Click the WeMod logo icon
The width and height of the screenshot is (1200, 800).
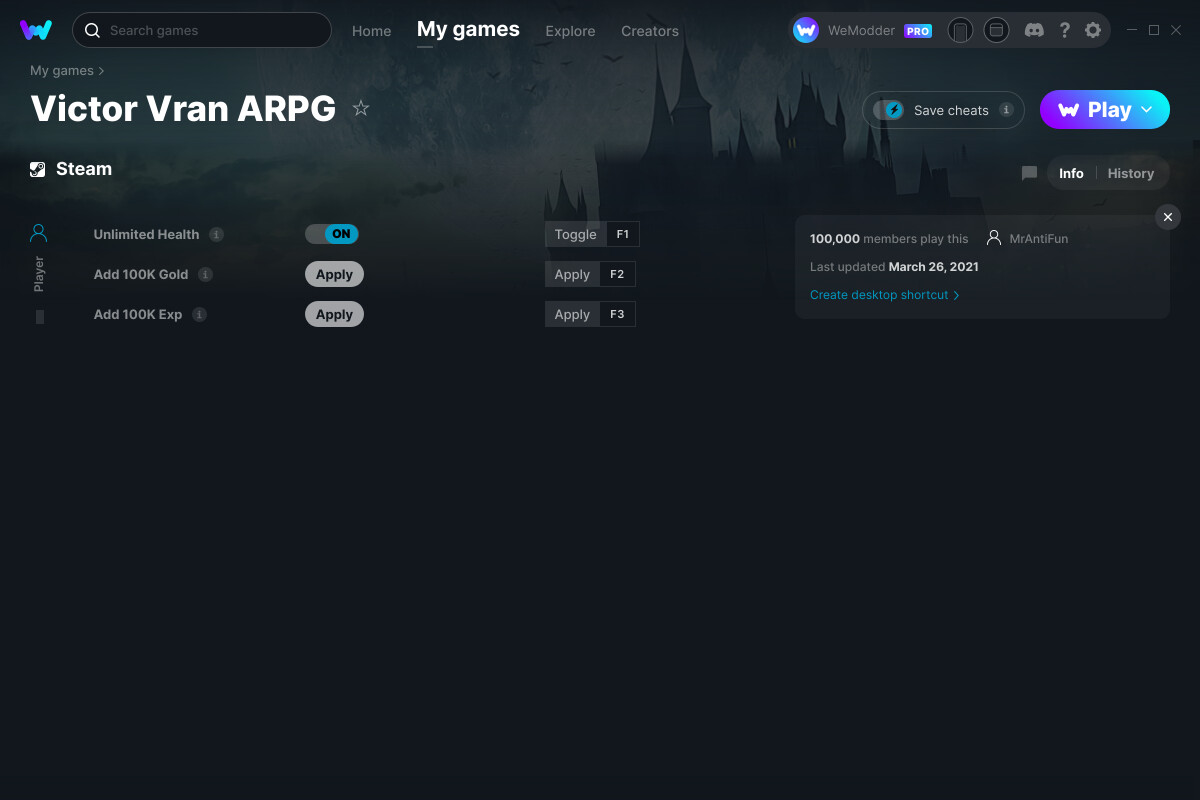[x=36, y=30]
